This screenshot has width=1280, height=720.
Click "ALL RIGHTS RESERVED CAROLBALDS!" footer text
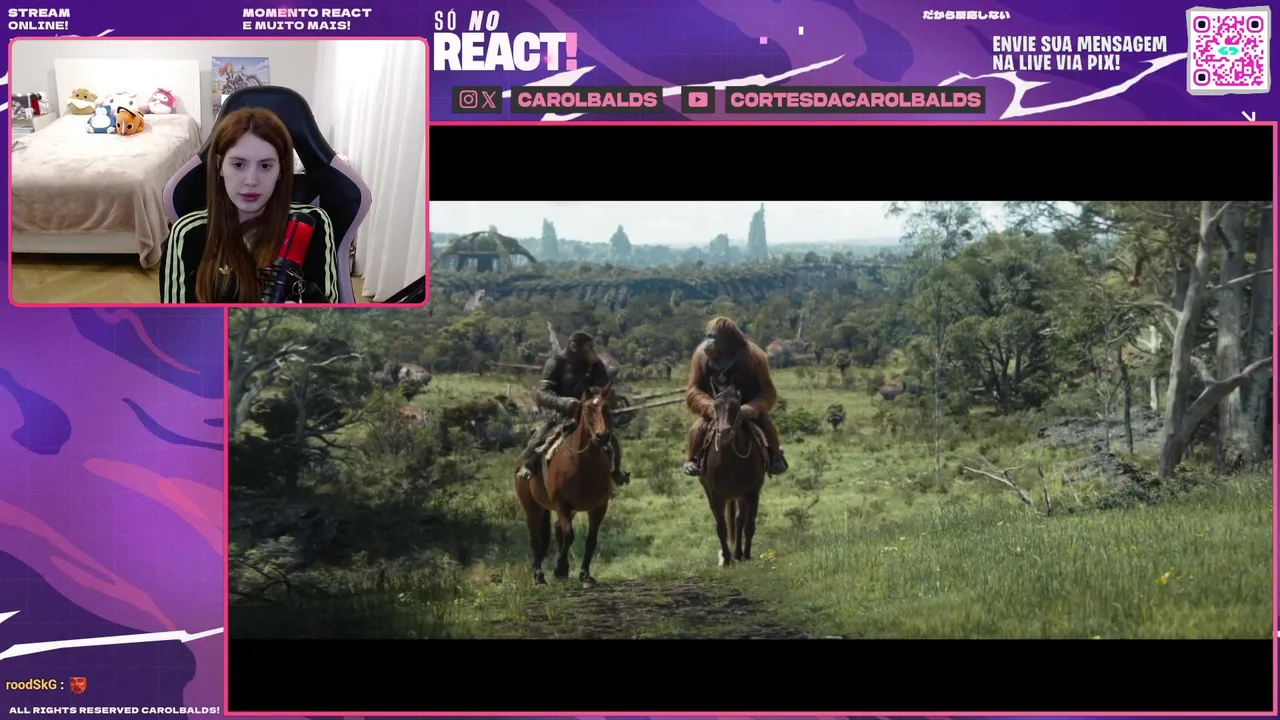[114, 710]
